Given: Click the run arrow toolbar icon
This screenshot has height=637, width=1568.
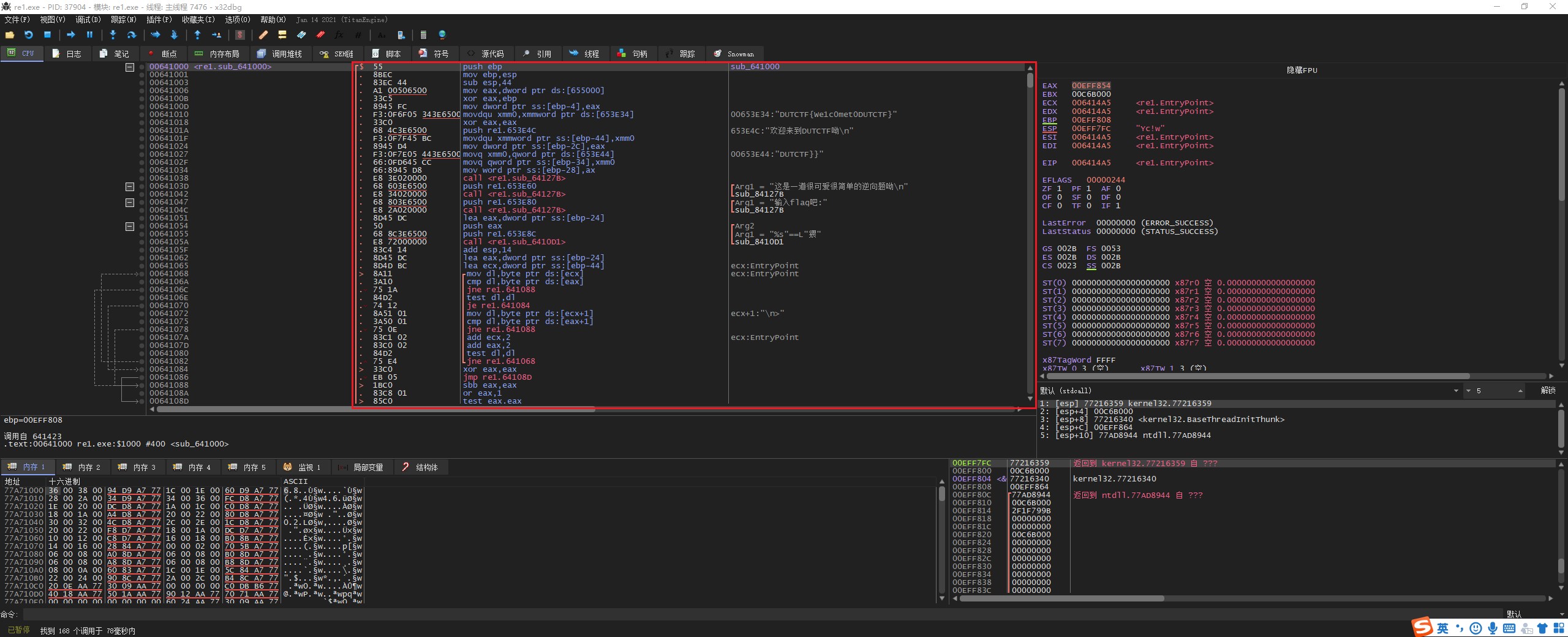Looking at the screenshot, I should click(x=70, y=36).
